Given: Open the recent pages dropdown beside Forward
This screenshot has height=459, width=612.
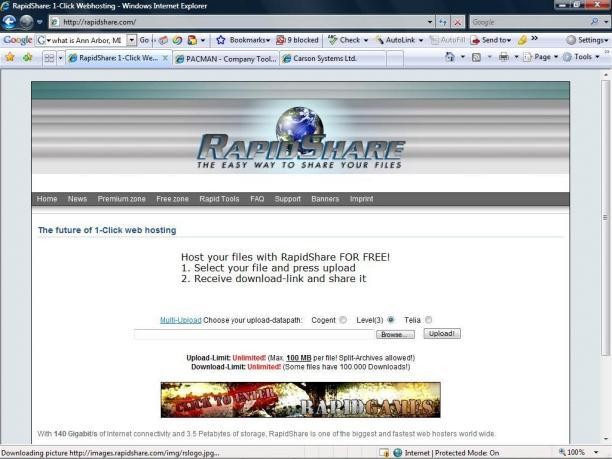Looking at the screenshot, I should tap(40, 22).
